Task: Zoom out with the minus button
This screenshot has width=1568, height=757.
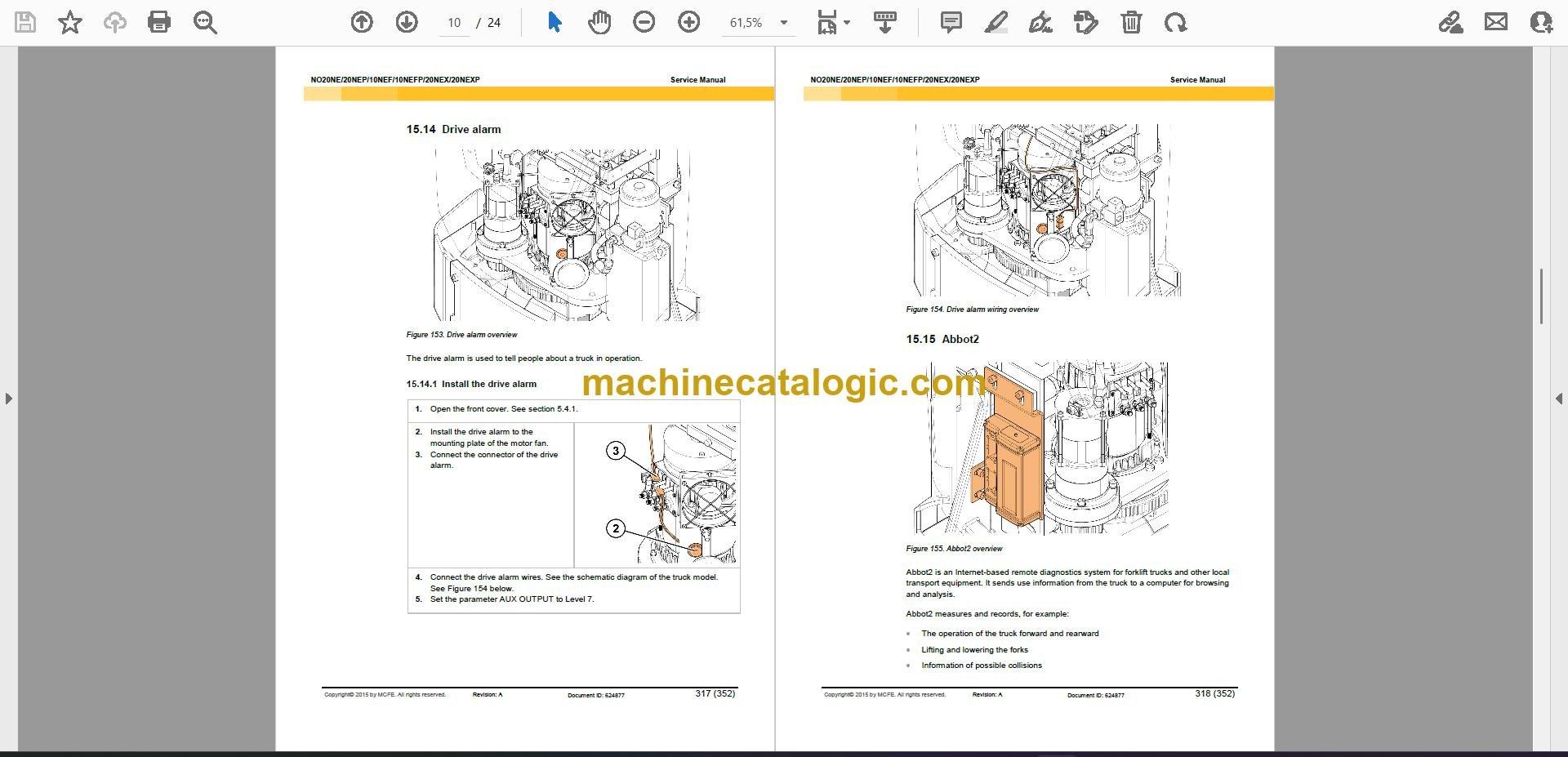Action: click(644, 22)
